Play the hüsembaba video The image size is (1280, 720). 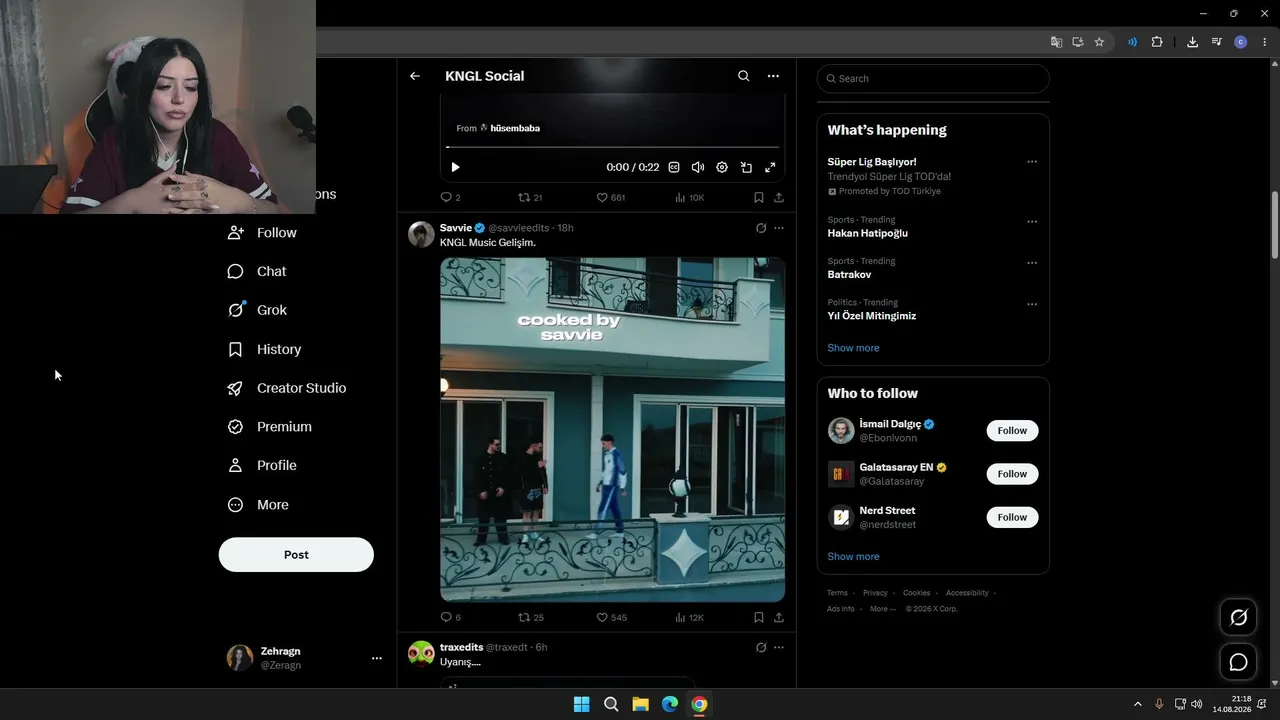pos(455,167)
